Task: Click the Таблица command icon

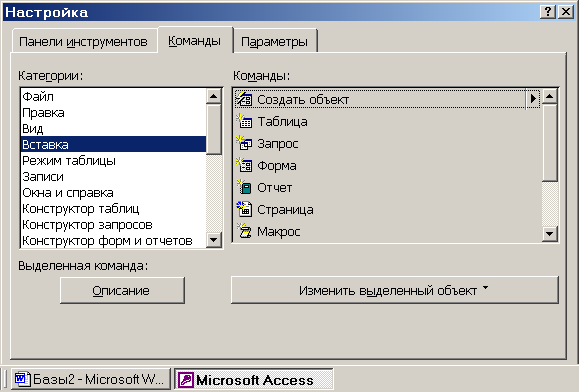Action: coord(244,121)
